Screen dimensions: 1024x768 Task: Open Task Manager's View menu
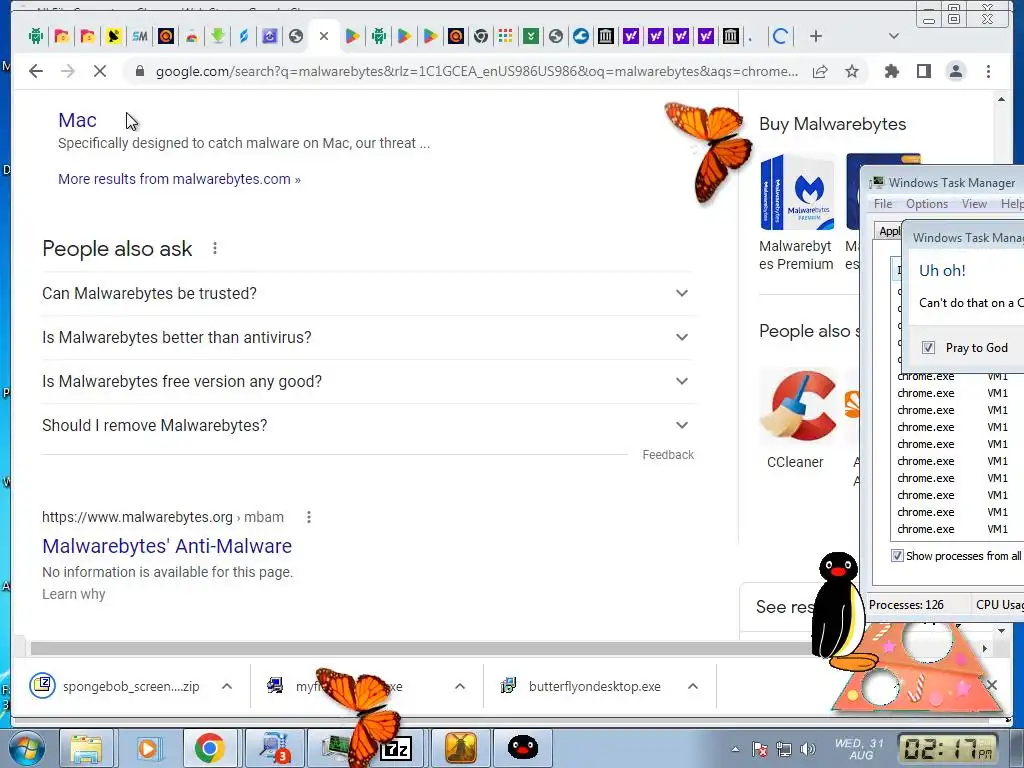974,204
